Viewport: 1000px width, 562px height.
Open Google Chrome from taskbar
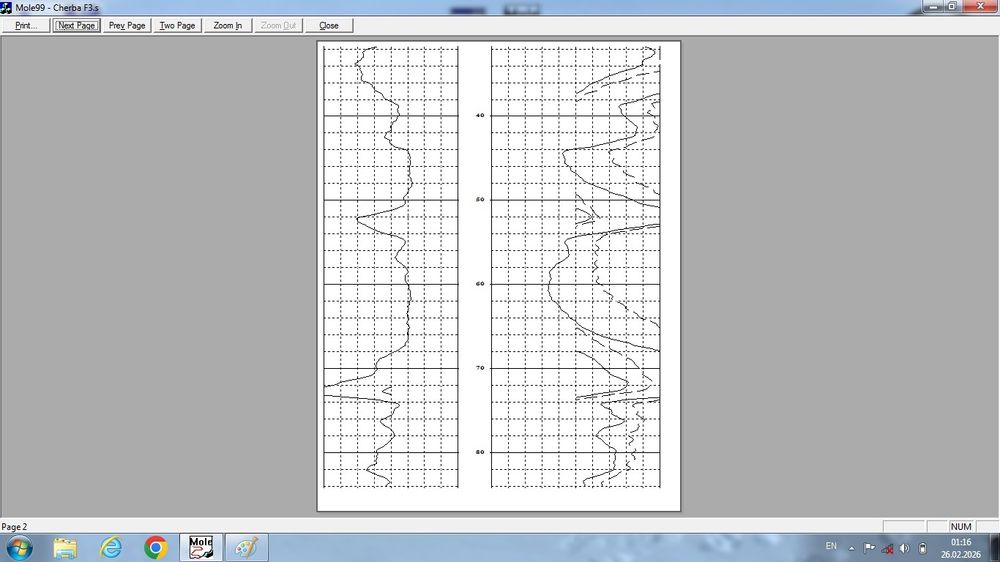pyautogui.click(x=156, y=548)
